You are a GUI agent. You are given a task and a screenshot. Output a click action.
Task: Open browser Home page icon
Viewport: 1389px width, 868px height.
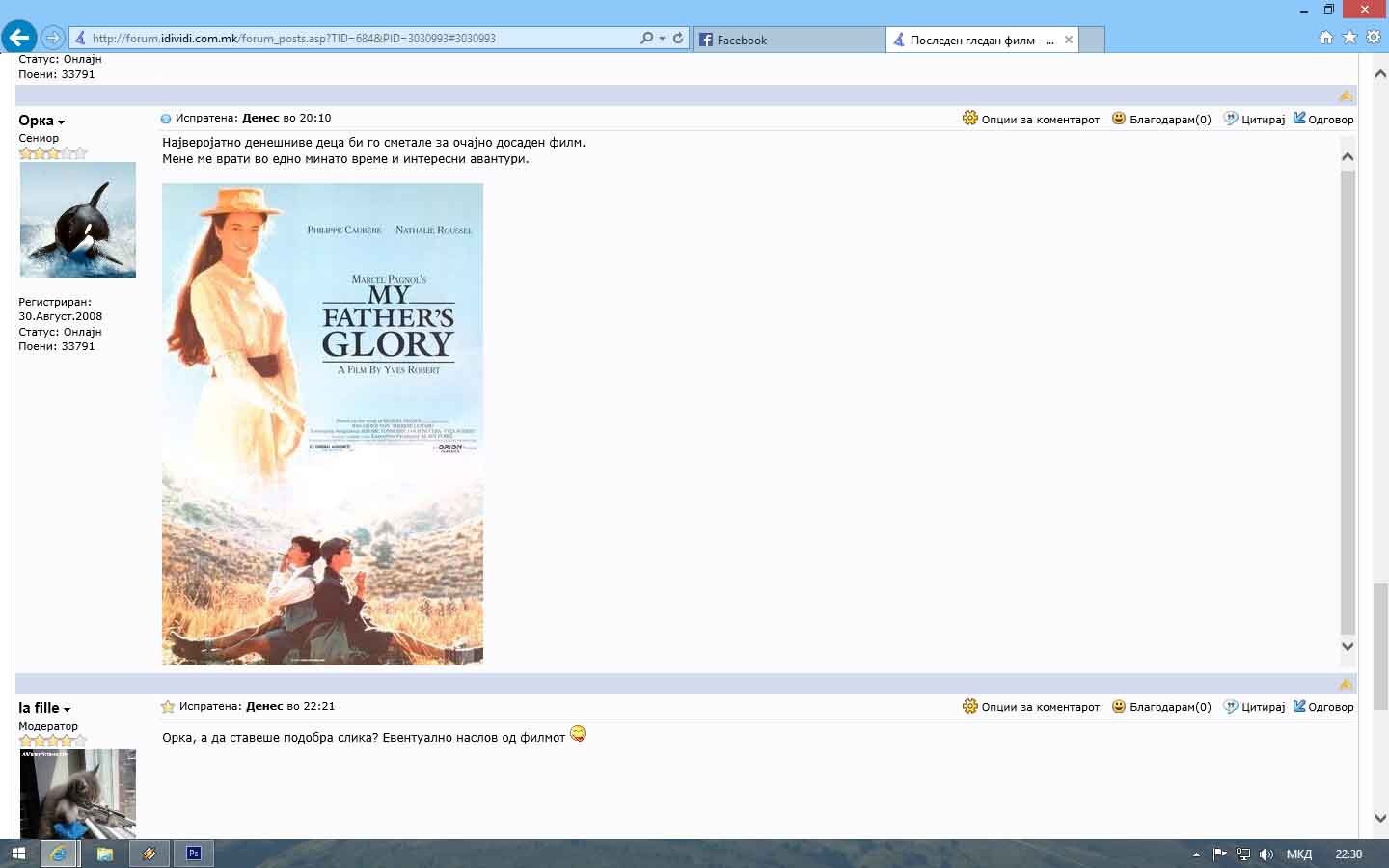tap(1326, 37)
